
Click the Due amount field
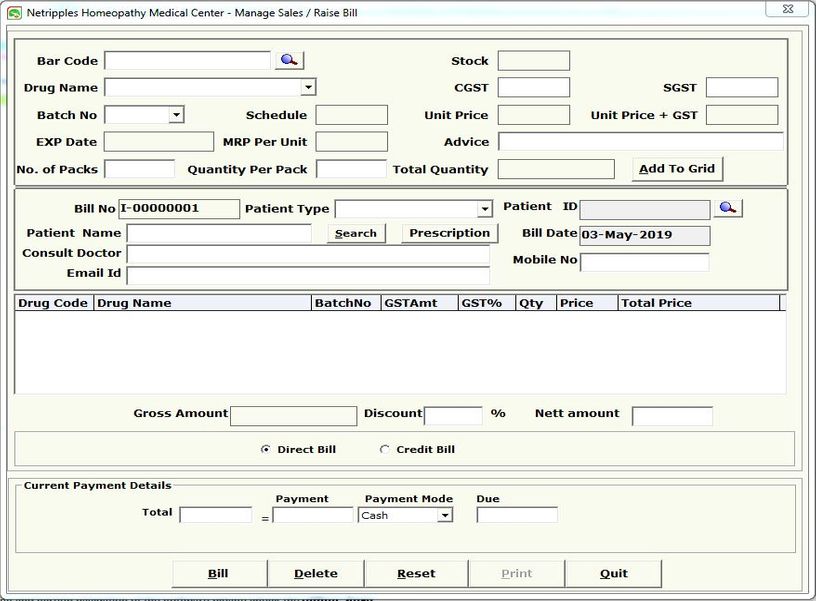[517, 515]
